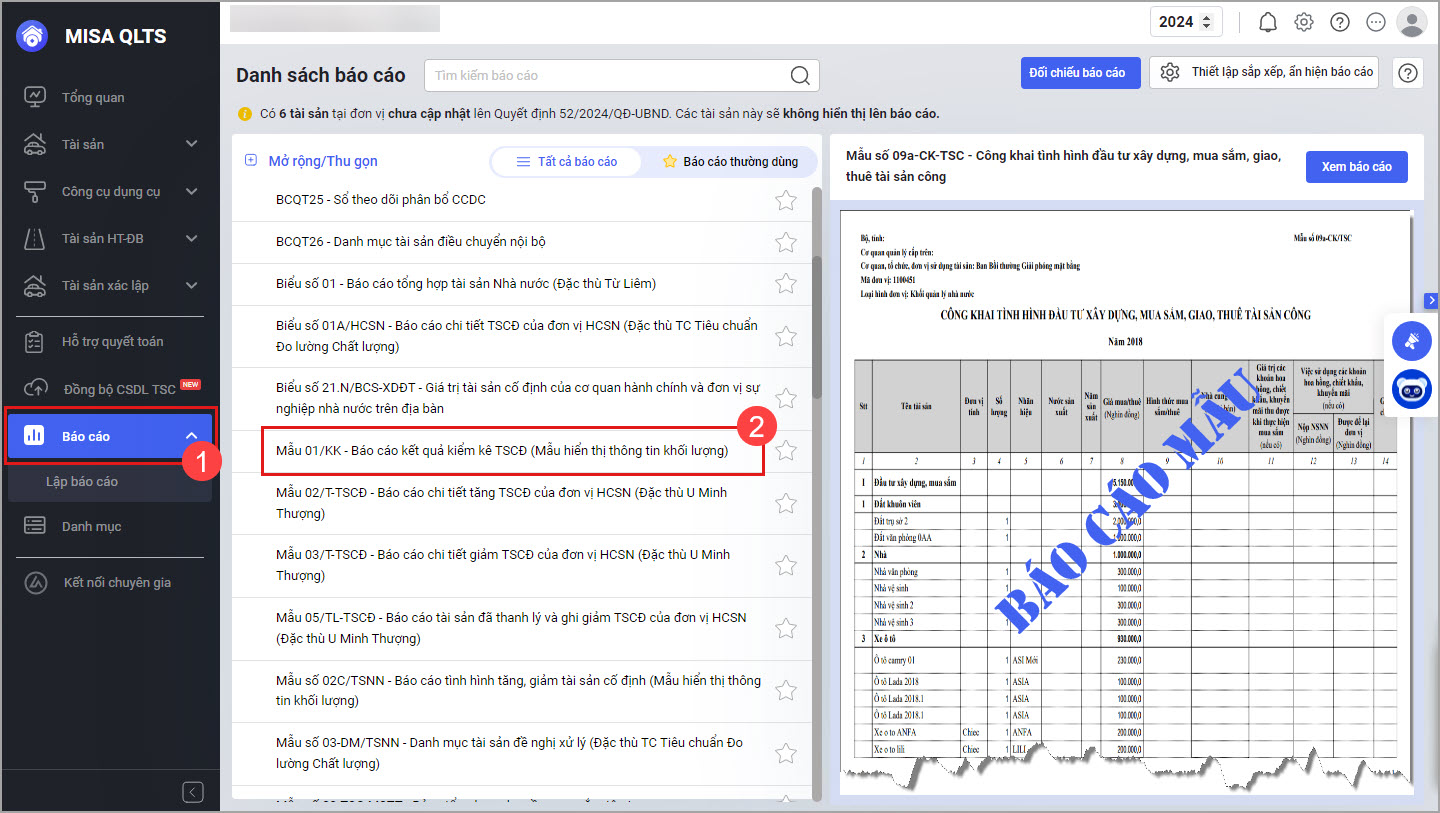Screen dimensions: 1440x813
Task: Open the settings gear in top bar
Action: [1304, 22]
